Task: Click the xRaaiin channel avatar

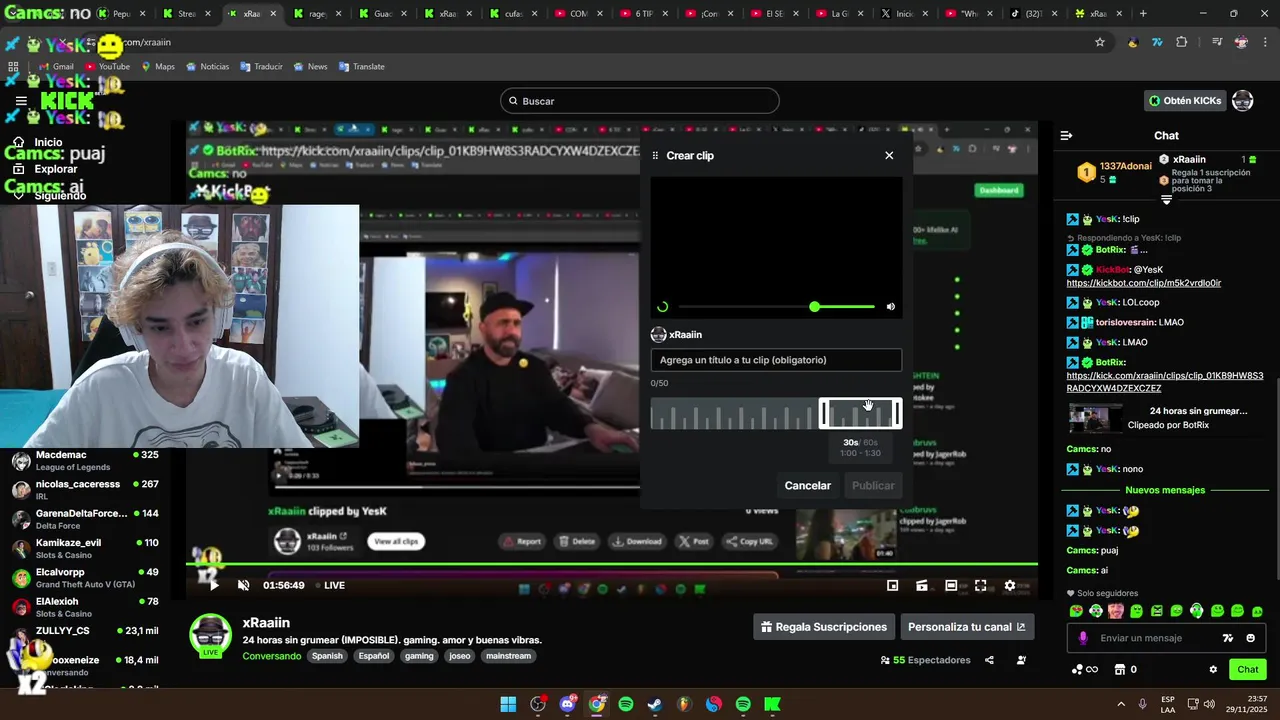Action: coord(211,635)
